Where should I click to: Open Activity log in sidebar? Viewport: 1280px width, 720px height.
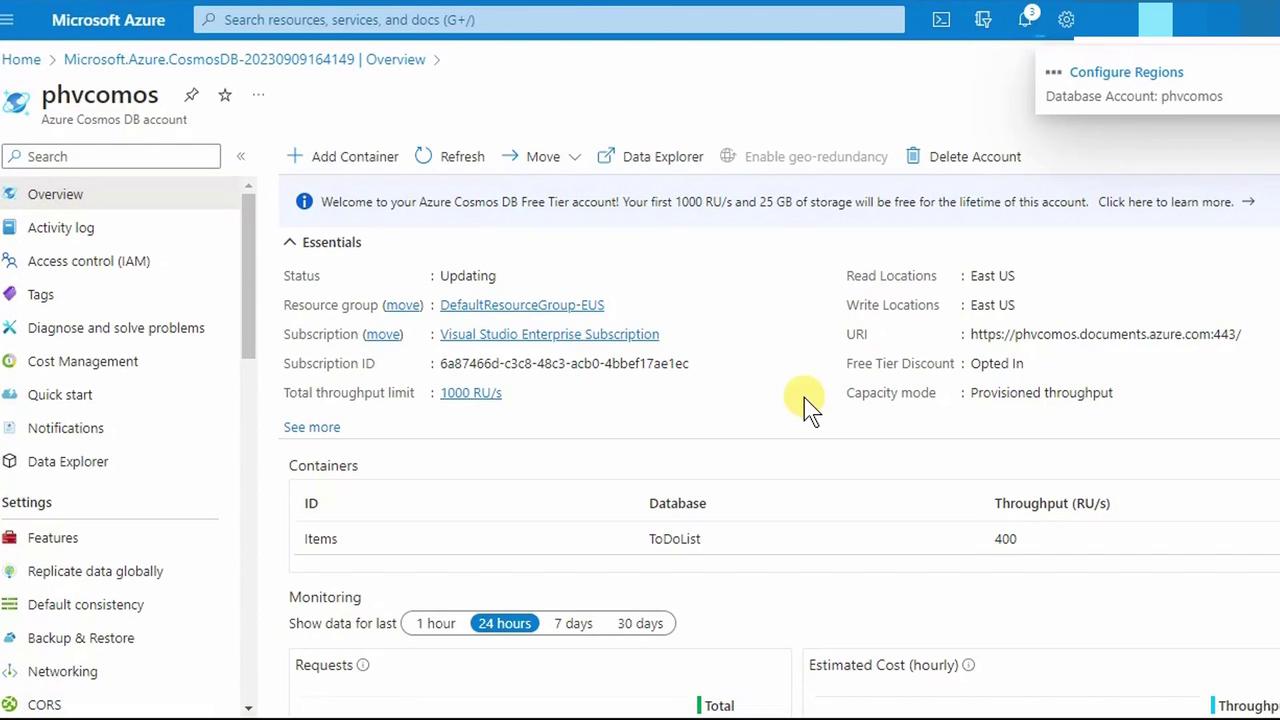point(61,228)
